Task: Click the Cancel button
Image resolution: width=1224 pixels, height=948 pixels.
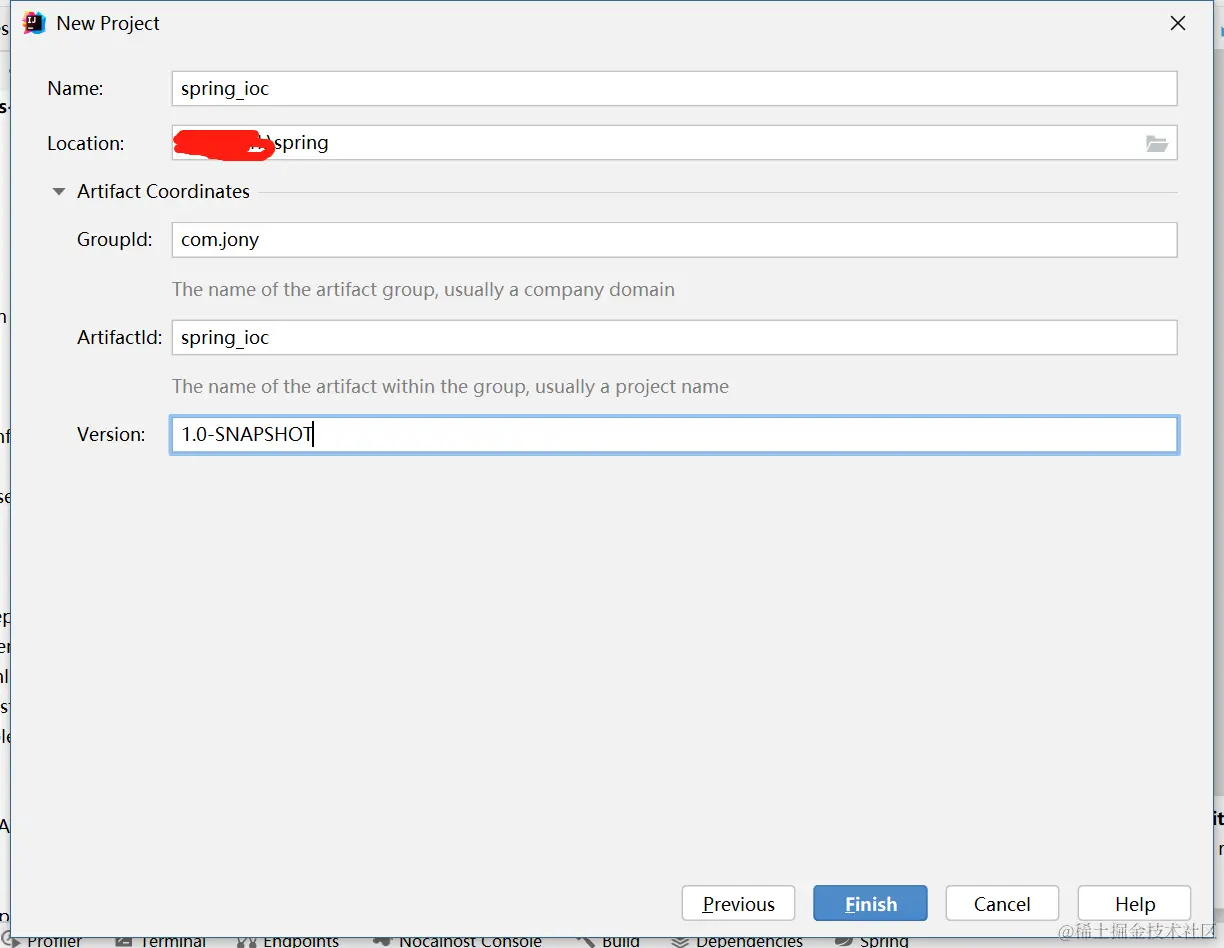Action: click(1002, 904)
